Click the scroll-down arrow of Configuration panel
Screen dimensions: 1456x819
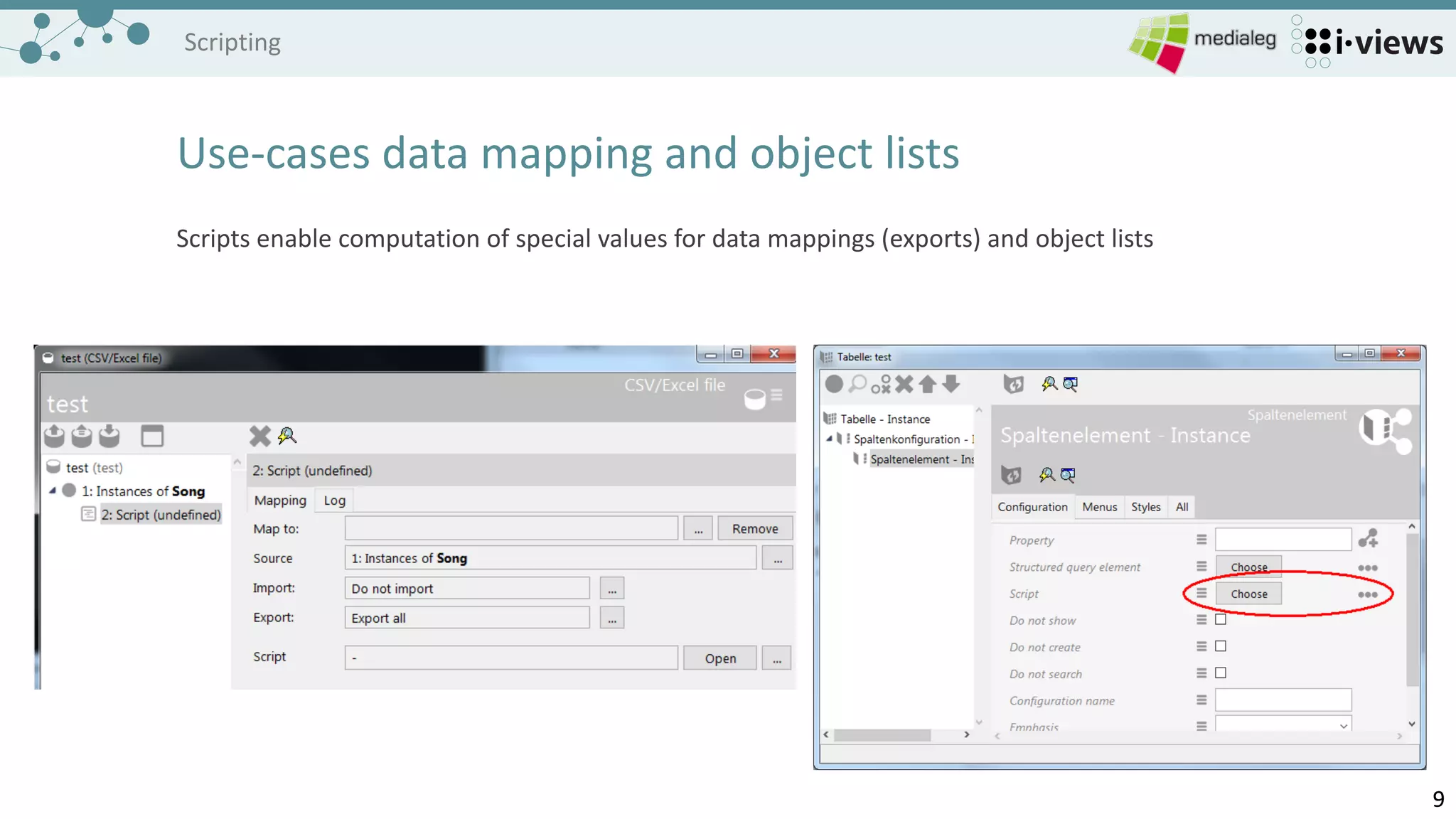click(x=1412, y=724)
